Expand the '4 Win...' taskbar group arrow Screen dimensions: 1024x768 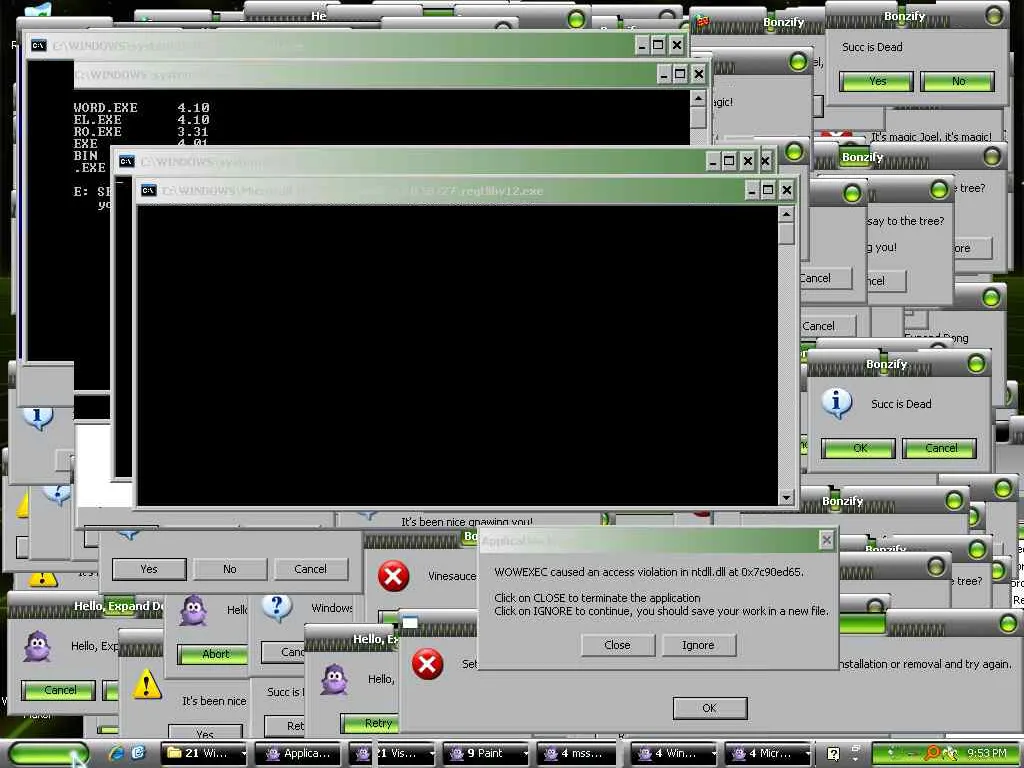click(714, 754)
